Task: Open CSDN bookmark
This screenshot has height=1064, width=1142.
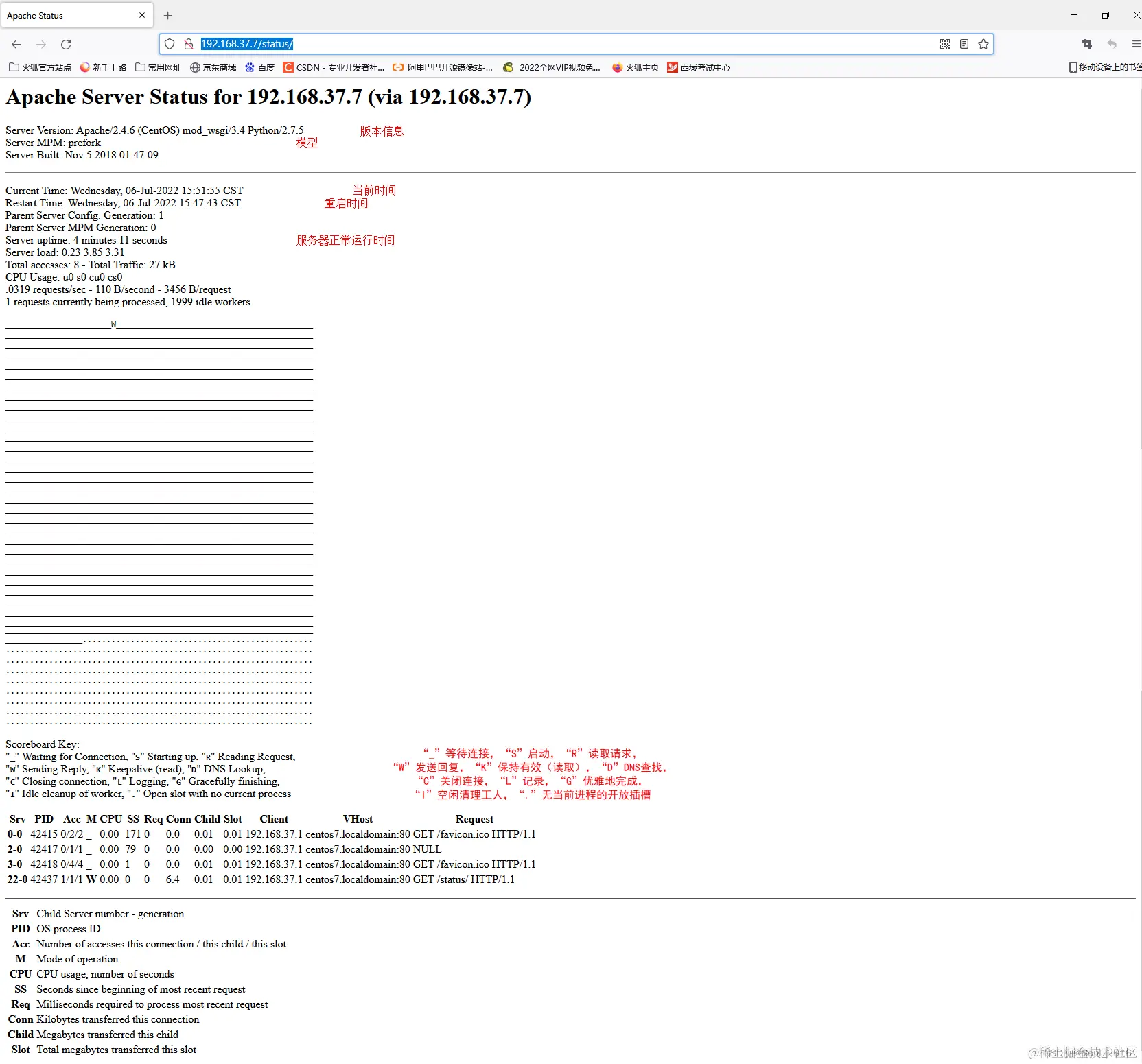Action: (334, 67)
